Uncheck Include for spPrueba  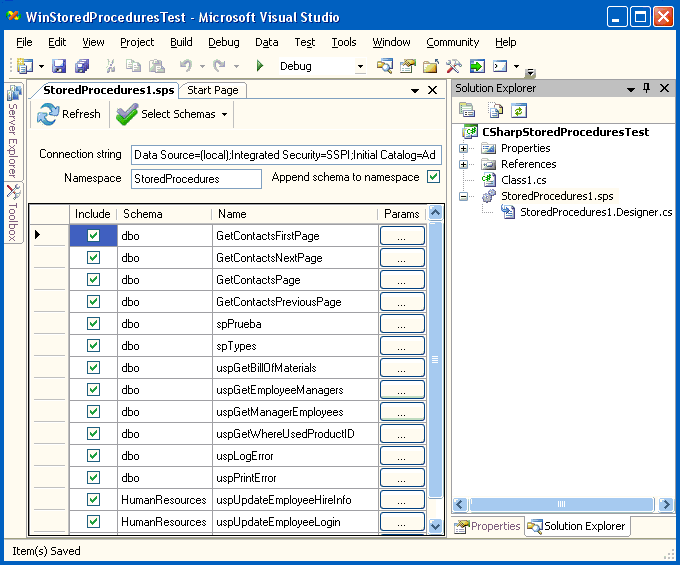pos(93,323)
